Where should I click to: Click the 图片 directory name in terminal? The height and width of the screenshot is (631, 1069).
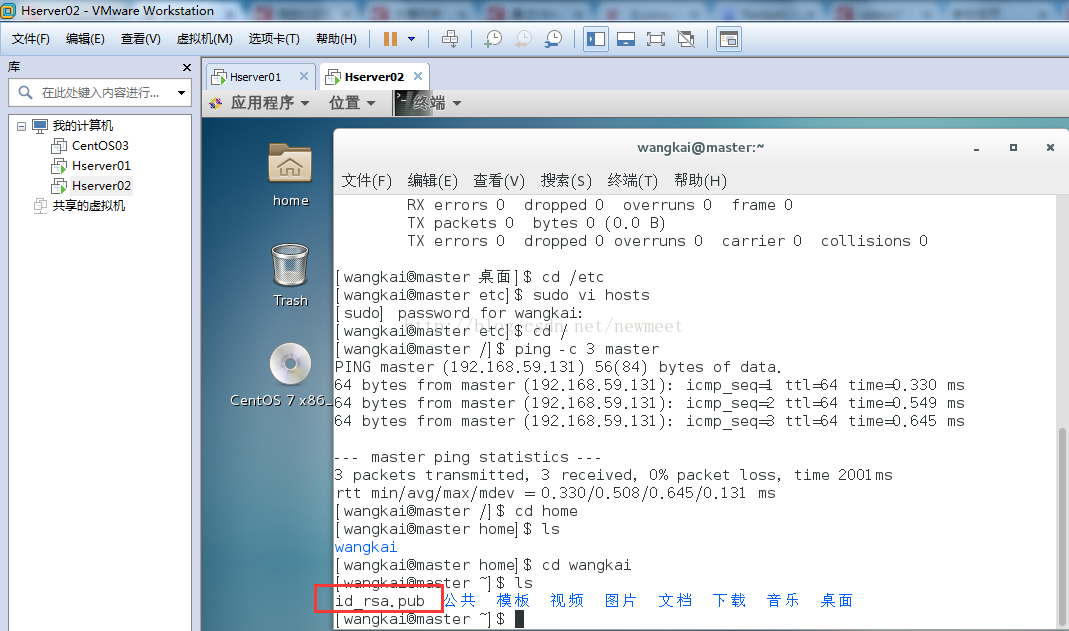click(x=621, y=600)
